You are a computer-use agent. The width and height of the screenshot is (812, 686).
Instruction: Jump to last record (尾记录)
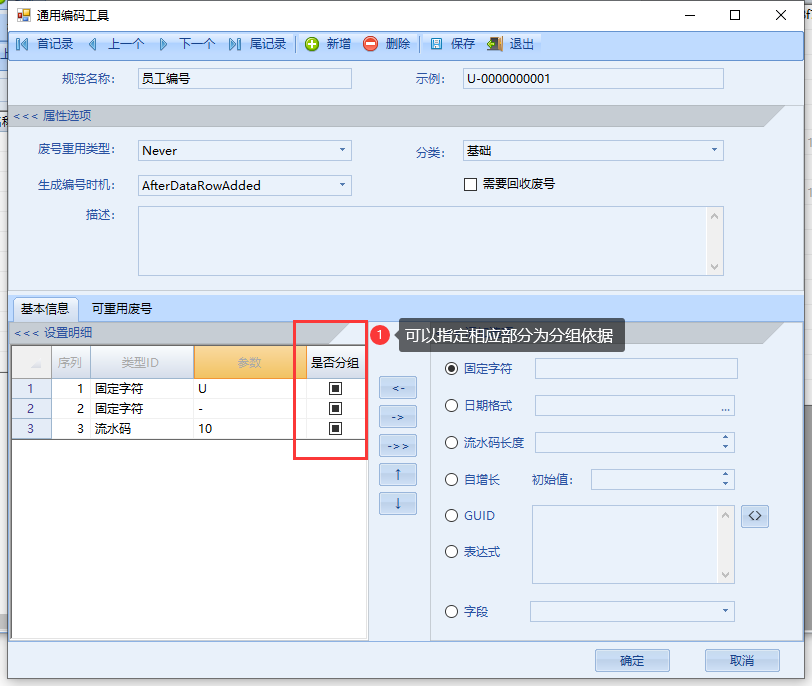point(257,44)
